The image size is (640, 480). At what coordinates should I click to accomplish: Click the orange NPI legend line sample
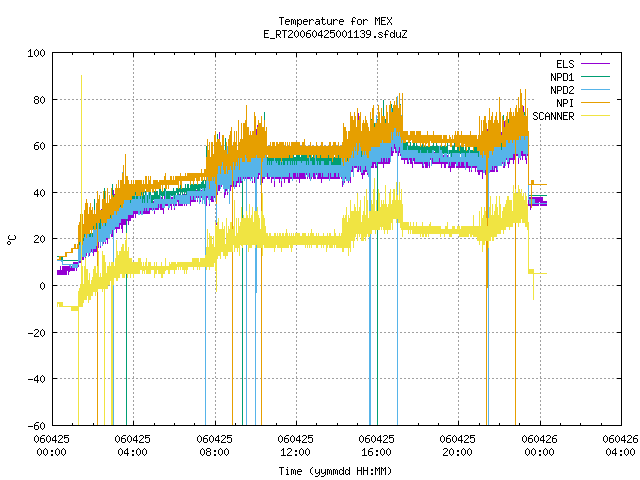pyautogui.click(x=595, y=103)
